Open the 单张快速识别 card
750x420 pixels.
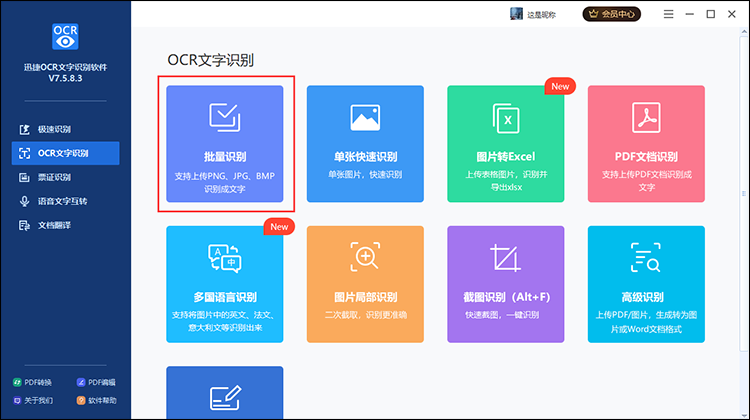(x=365, y=144)
